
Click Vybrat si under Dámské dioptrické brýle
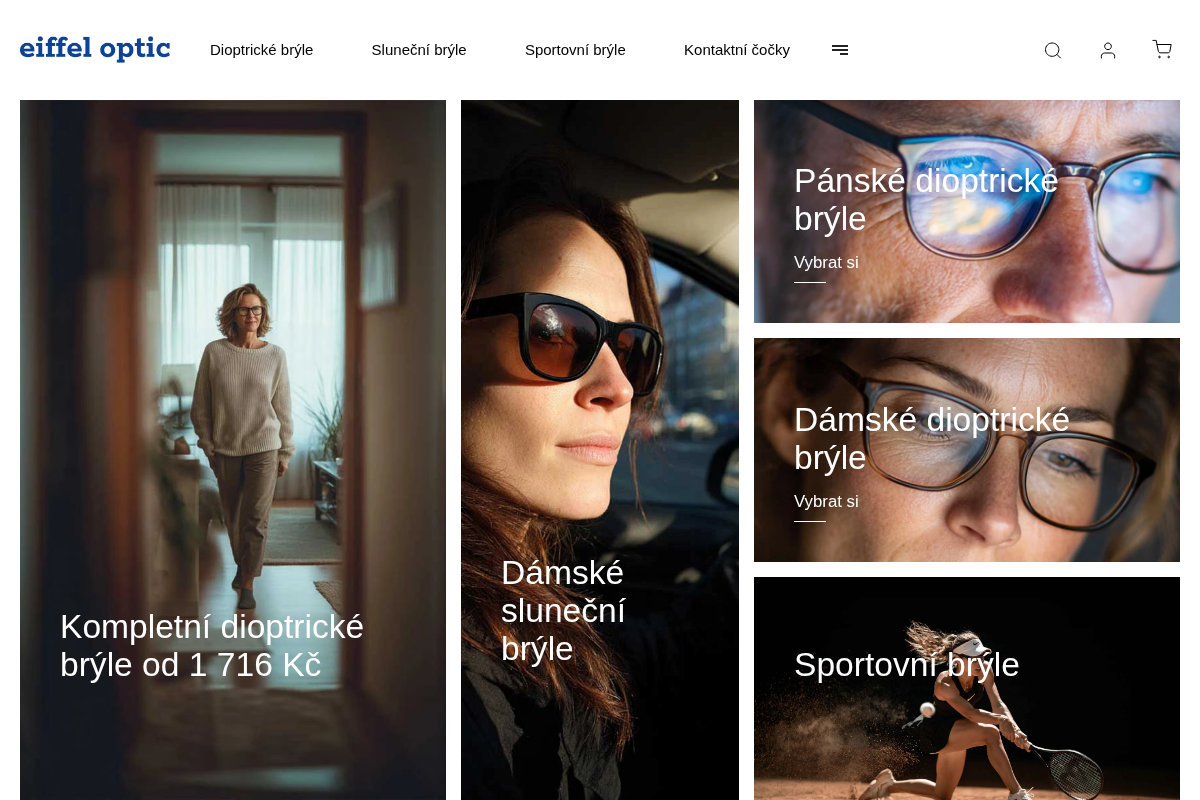pyautogui.click(x=826, y=502)
